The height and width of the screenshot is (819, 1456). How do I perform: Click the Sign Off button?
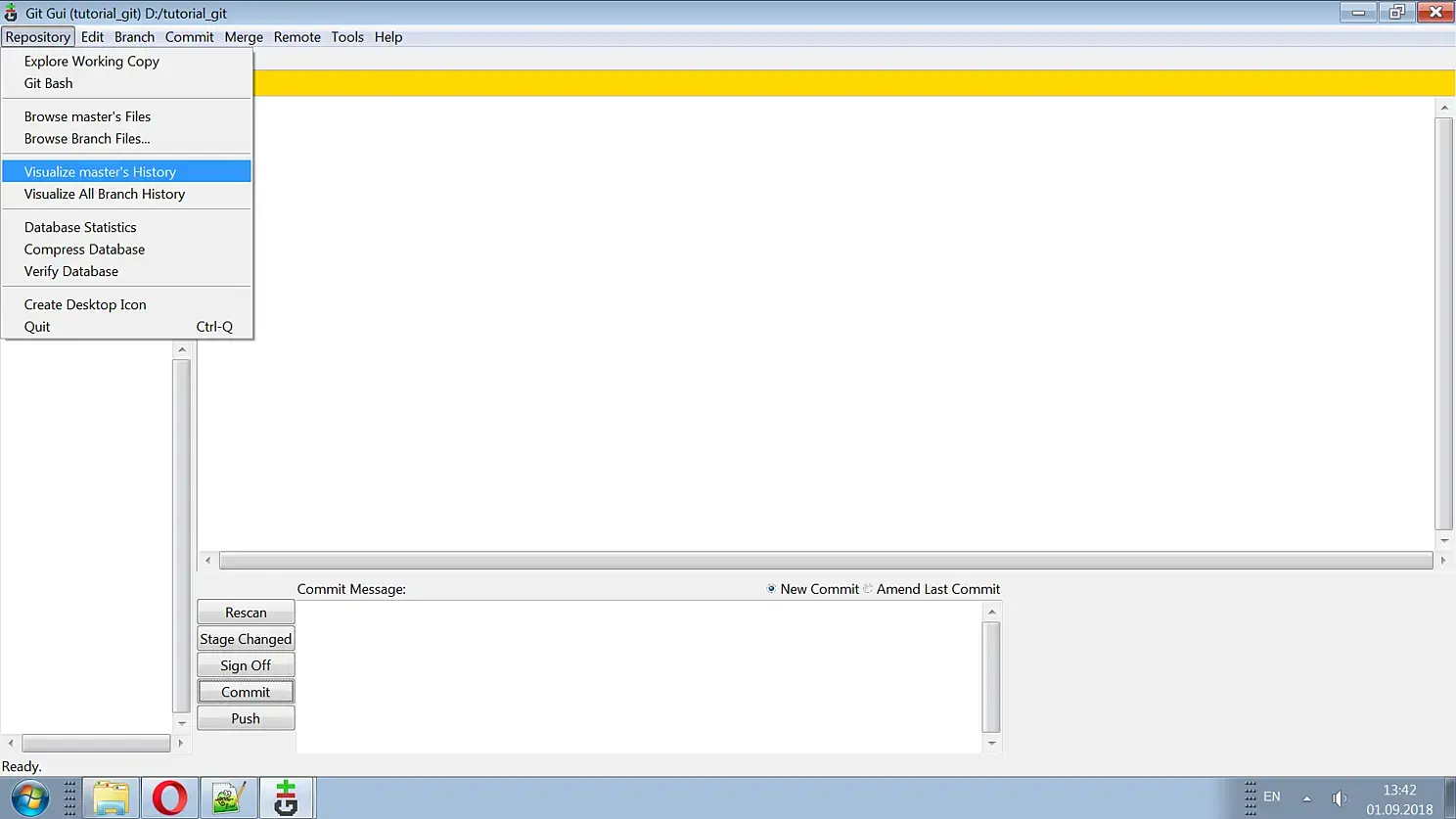click(246, 665)
